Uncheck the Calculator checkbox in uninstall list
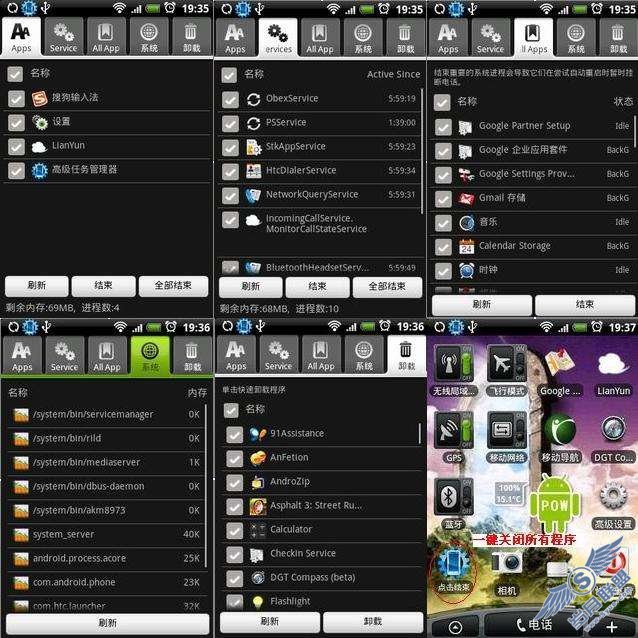Screen dimensions: 638x638 [235, 531]
